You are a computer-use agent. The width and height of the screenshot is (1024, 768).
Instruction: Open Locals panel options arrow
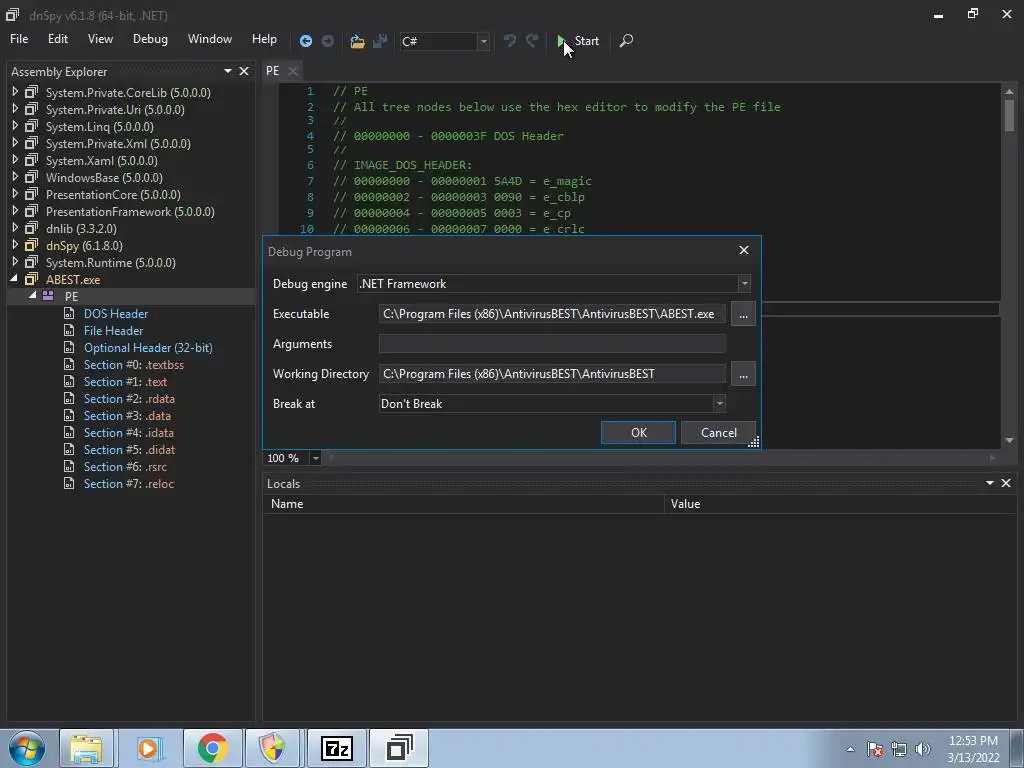pyautogui.click(x=990, y=483)
